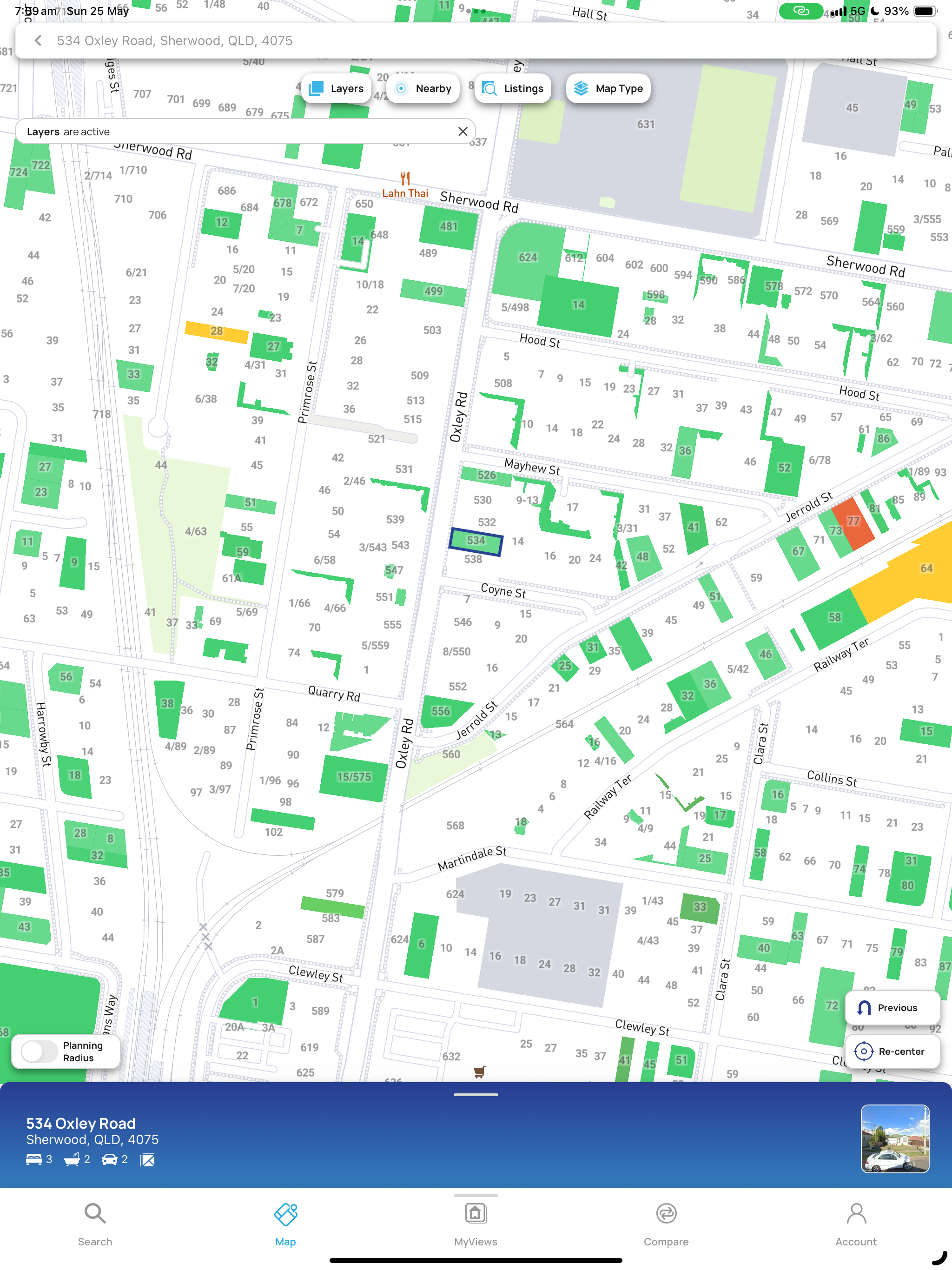Select the yellow lot 28 near Primrose St
Viewport: 952px width, 1270px height.
(217, 331)
